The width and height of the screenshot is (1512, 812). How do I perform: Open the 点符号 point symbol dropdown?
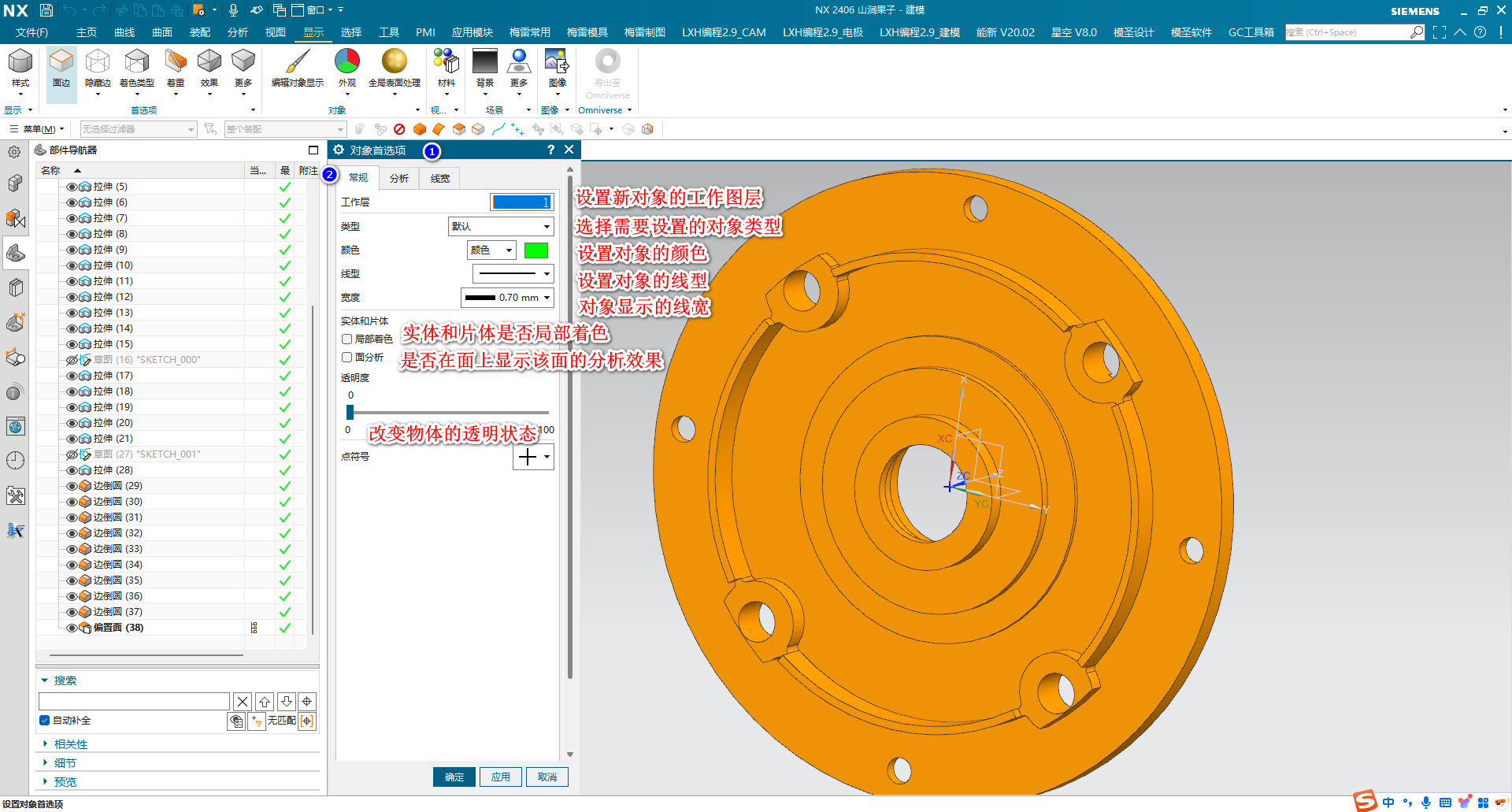pyautogui.click(x=533, y=456)
